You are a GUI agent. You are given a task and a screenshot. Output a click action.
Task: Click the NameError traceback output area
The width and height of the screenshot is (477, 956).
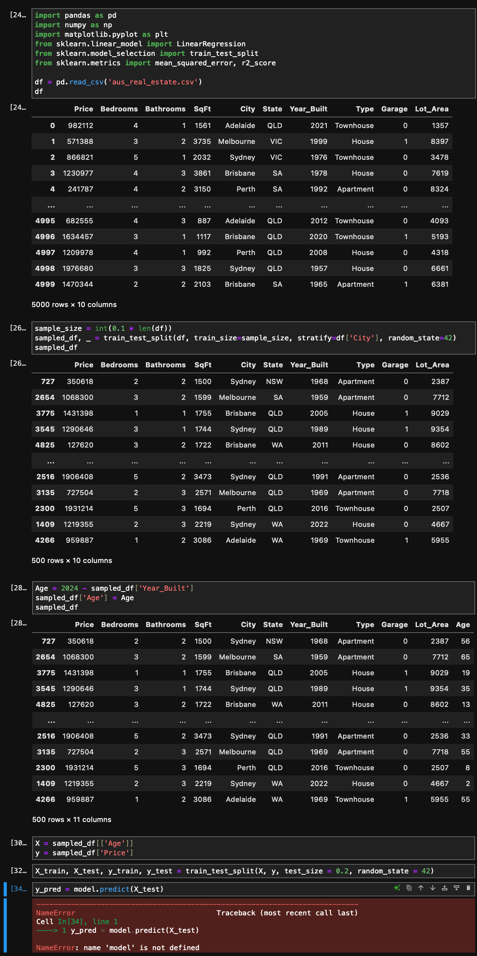click(253, 926)
